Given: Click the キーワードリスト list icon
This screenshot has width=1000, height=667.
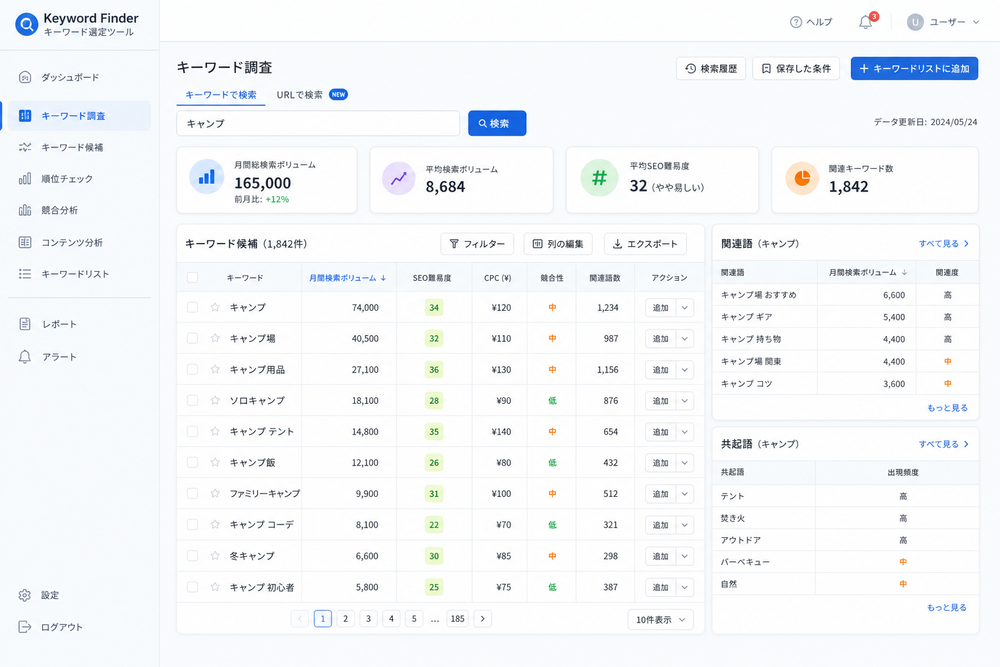Looking at the screenshot, I should click(x=25, y=274).
